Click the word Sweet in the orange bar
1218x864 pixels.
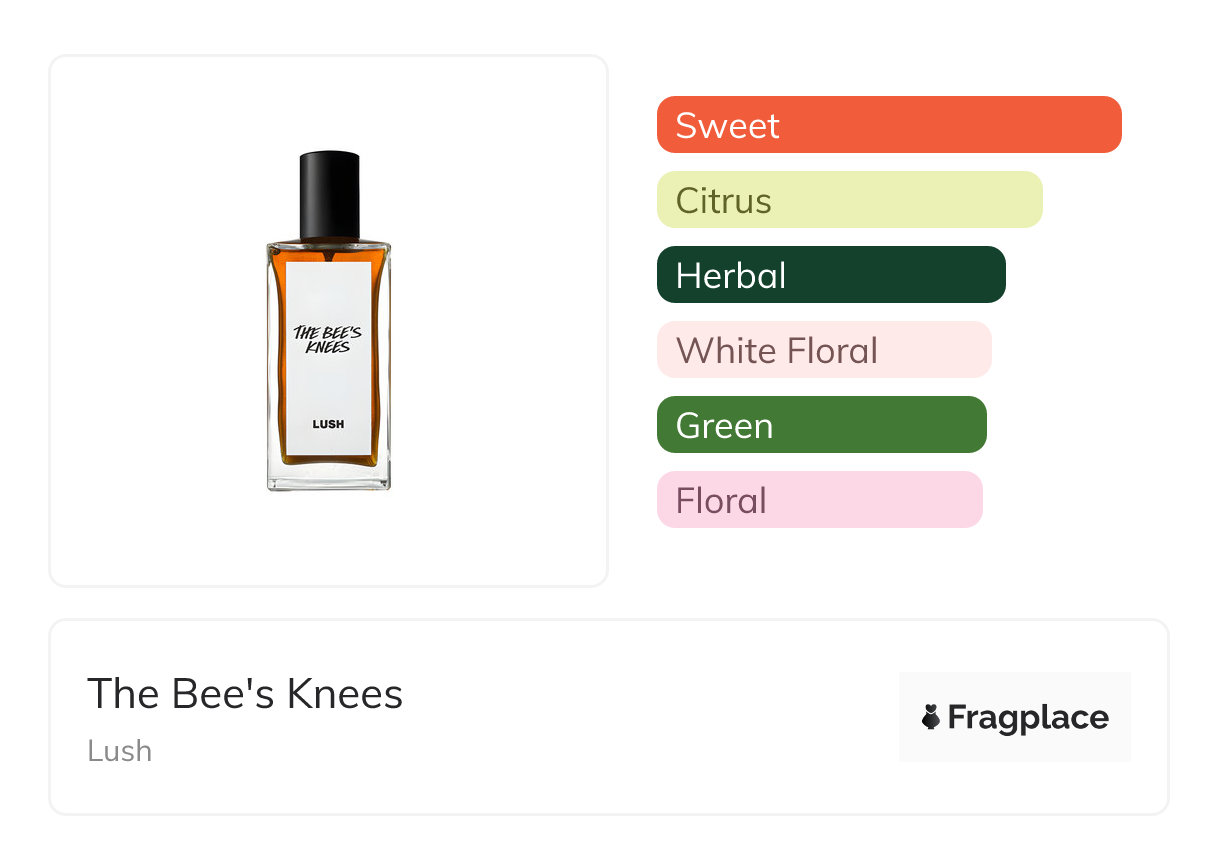point(727,125)
